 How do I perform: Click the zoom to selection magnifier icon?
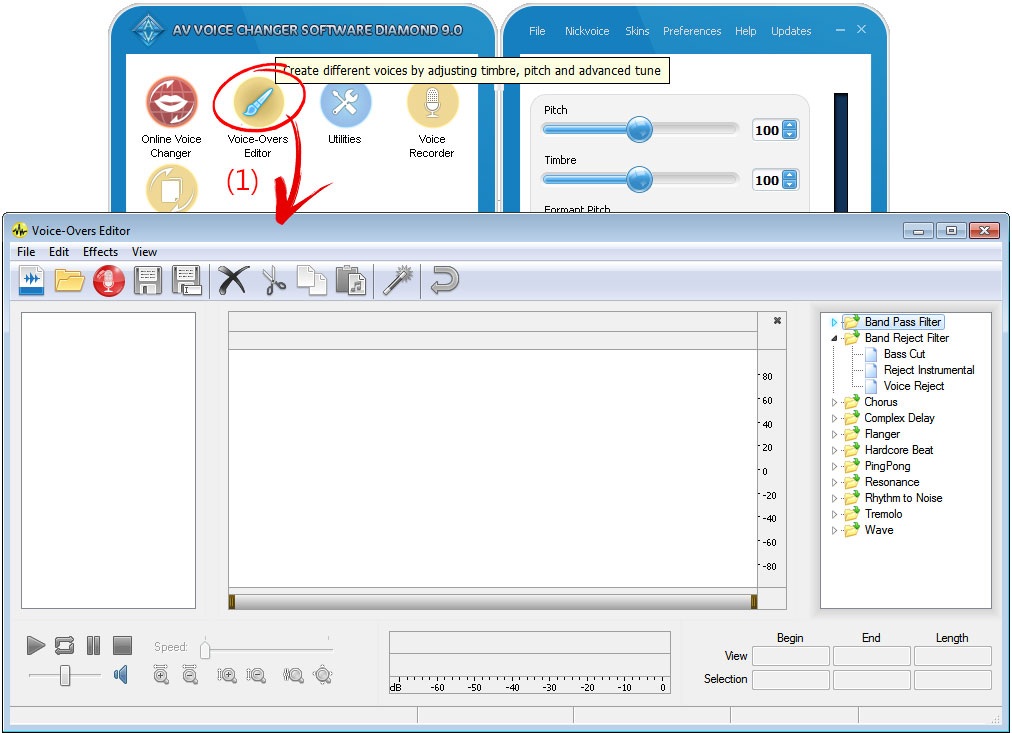point(293,676)
